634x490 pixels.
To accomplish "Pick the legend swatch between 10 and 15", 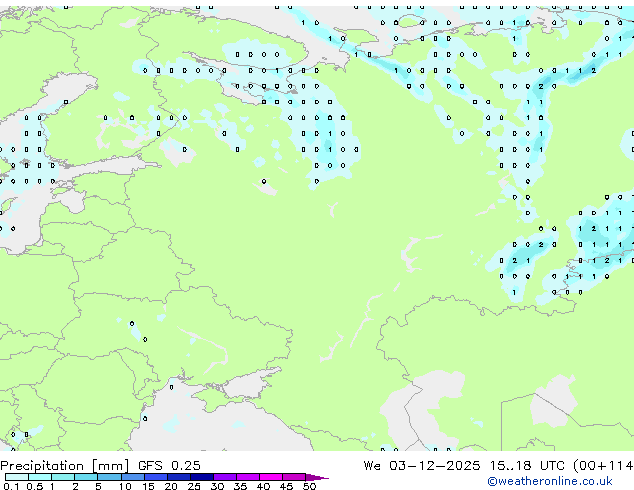I will (132, 477).
